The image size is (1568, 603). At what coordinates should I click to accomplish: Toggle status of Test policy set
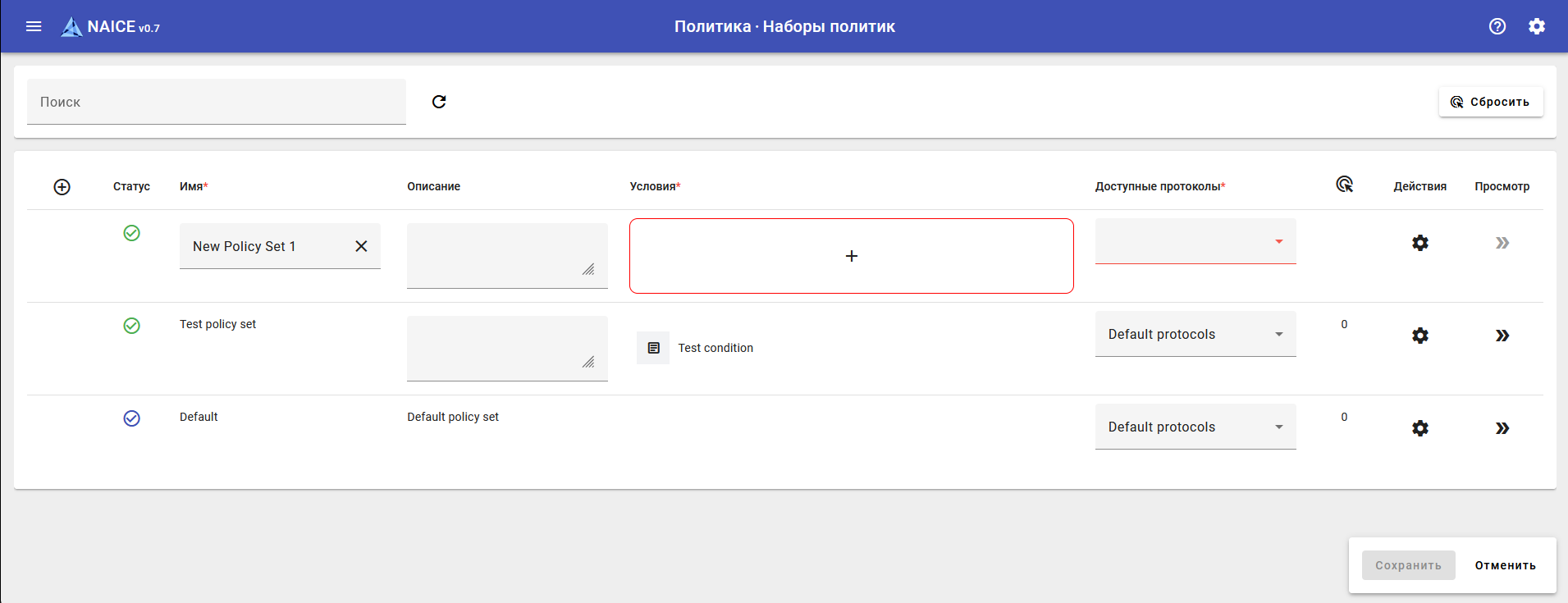(x=131, y=326)
